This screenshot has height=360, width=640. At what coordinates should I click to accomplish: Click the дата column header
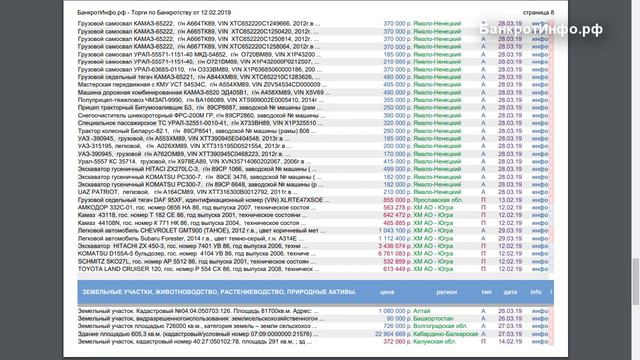point(510,292)
